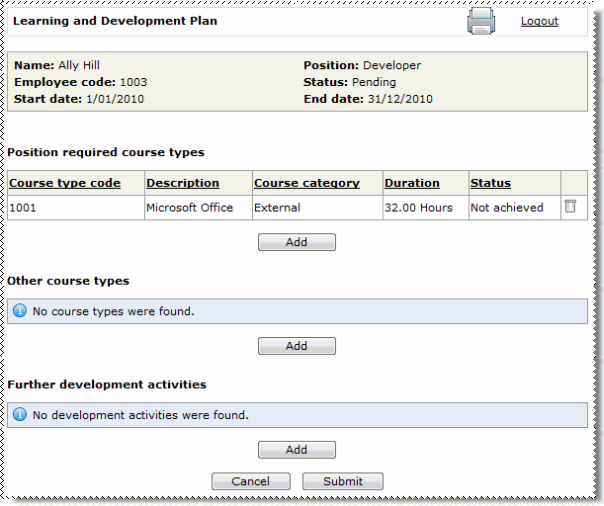Click 'Position required course types' heading
The image size is (604, 506).
tap(106, 152)
